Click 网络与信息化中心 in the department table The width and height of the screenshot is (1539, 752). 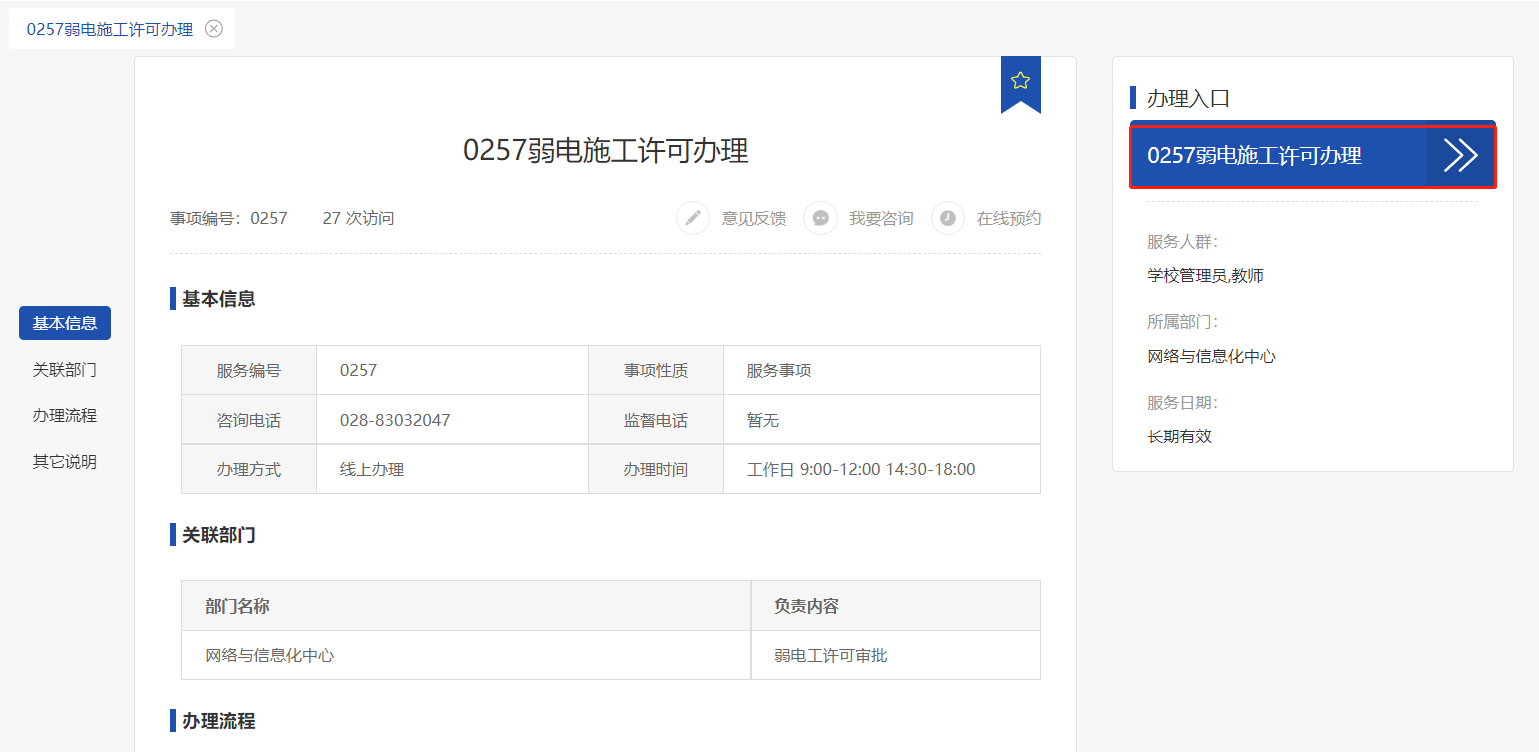[270, 656]
